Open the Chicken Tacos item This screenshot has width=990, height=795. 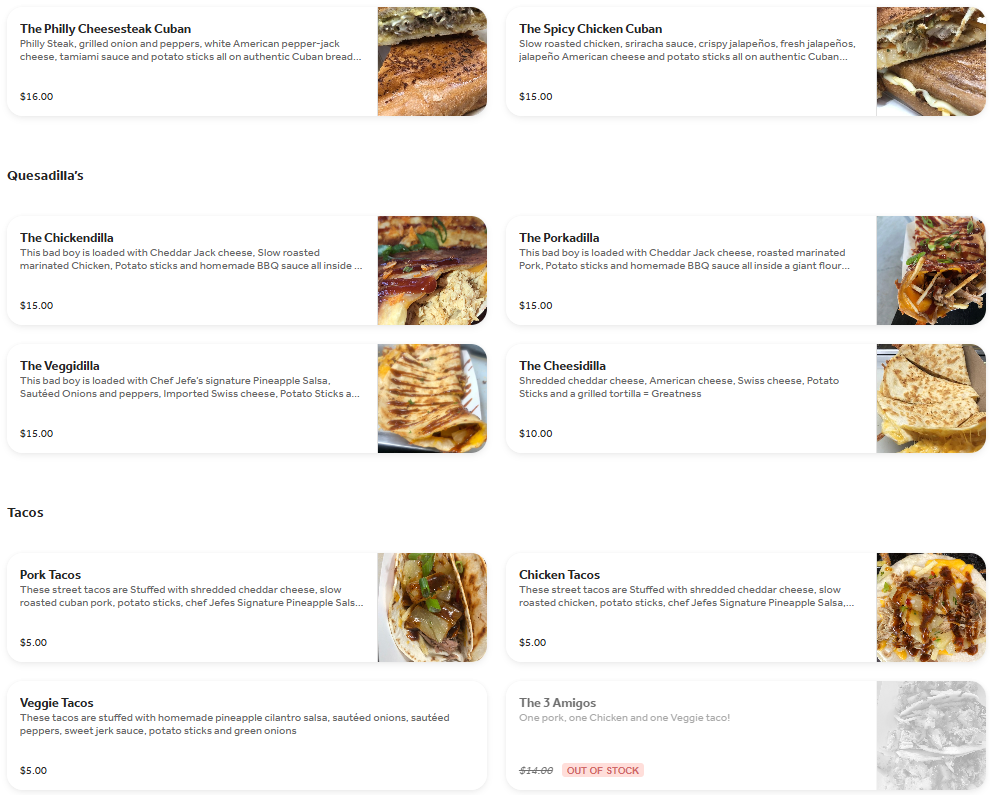click(x=746, y=607)
